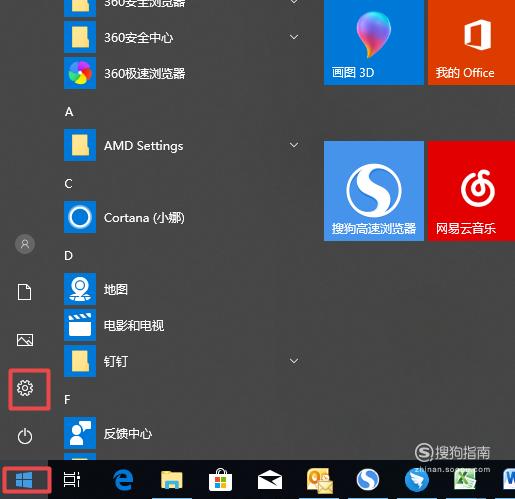Open the 画图 3D tile

[x=374, y=41]
